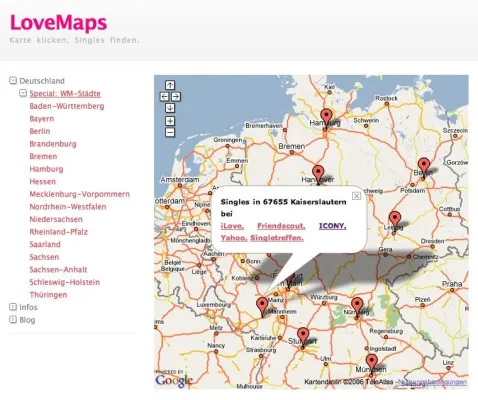Select the Stuttgart map pin

[x=303, y=337]
